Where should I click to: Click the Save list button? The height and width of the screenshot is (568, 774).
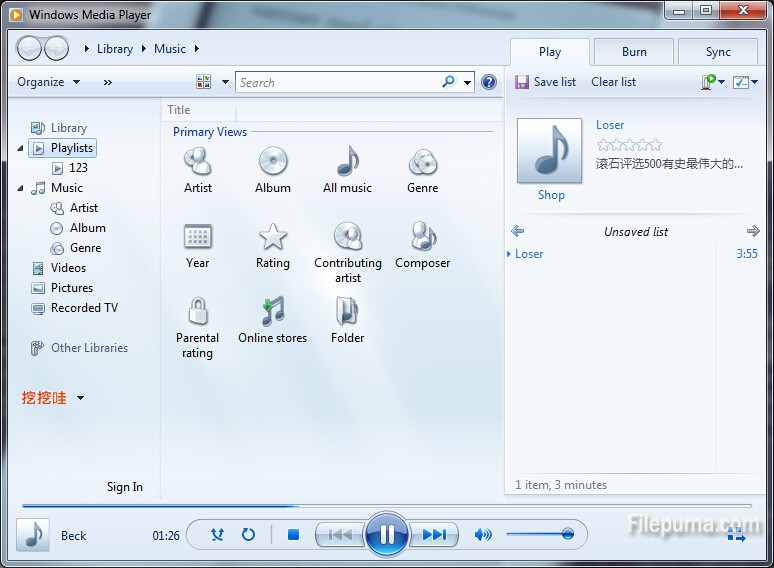coord(546,82)
